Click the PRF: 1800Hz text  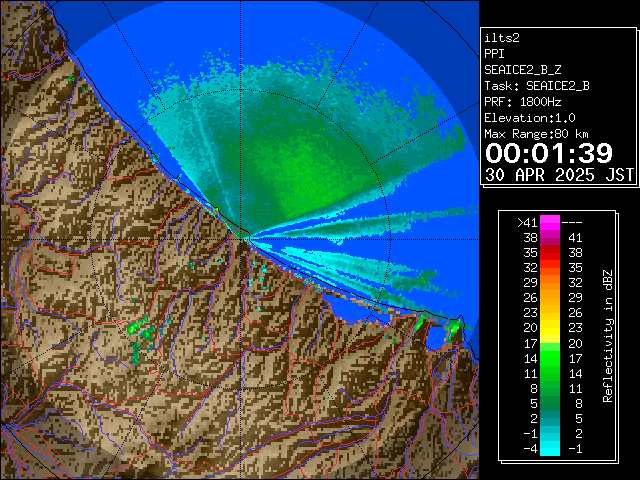point(523,102)
